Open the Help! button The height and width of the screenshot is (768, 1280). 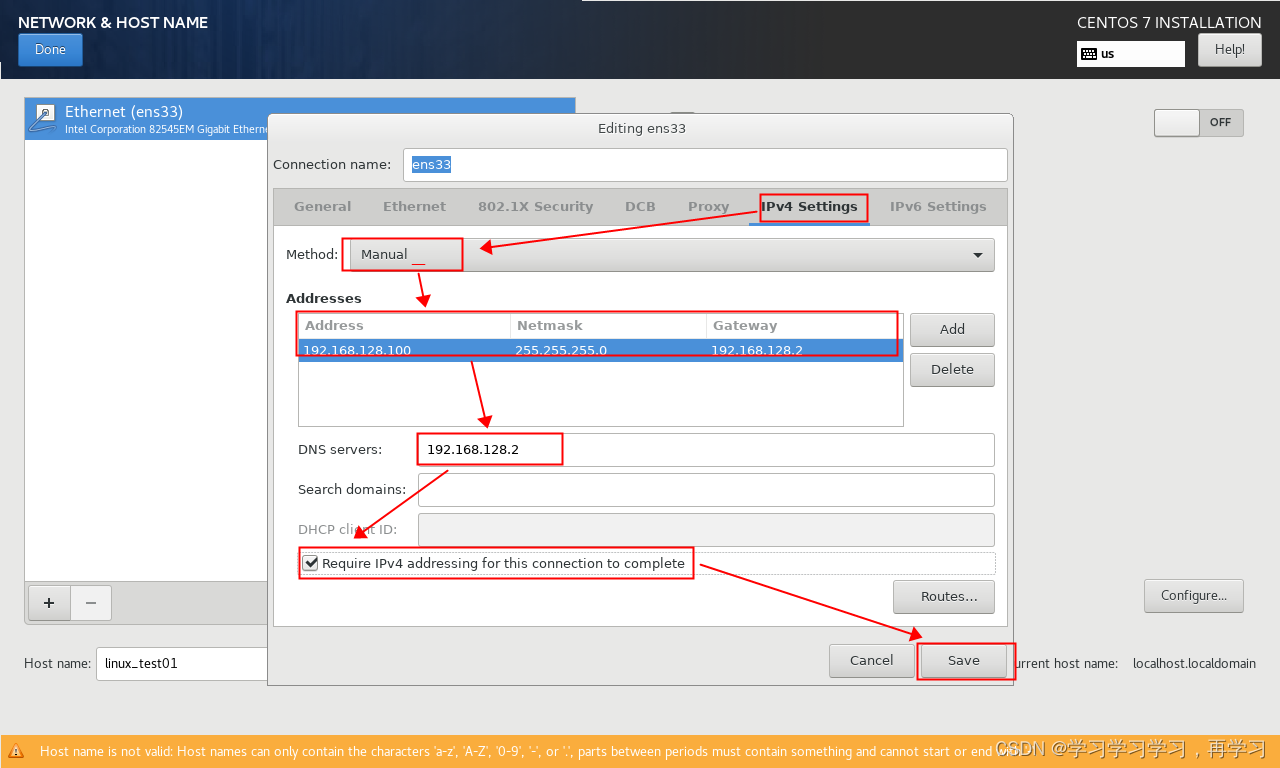pyautogui.click(x=1229, y=50)
